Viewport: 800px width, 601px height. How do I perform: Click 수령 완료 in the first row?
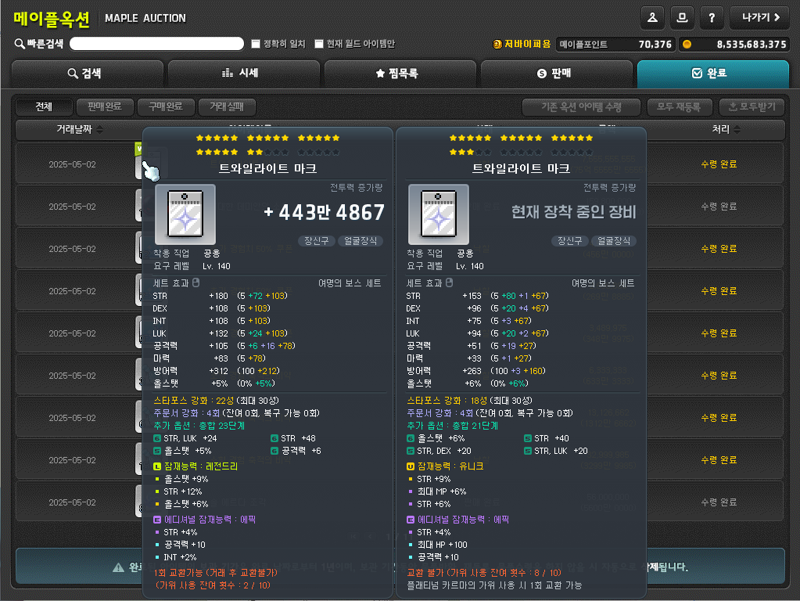719,164
